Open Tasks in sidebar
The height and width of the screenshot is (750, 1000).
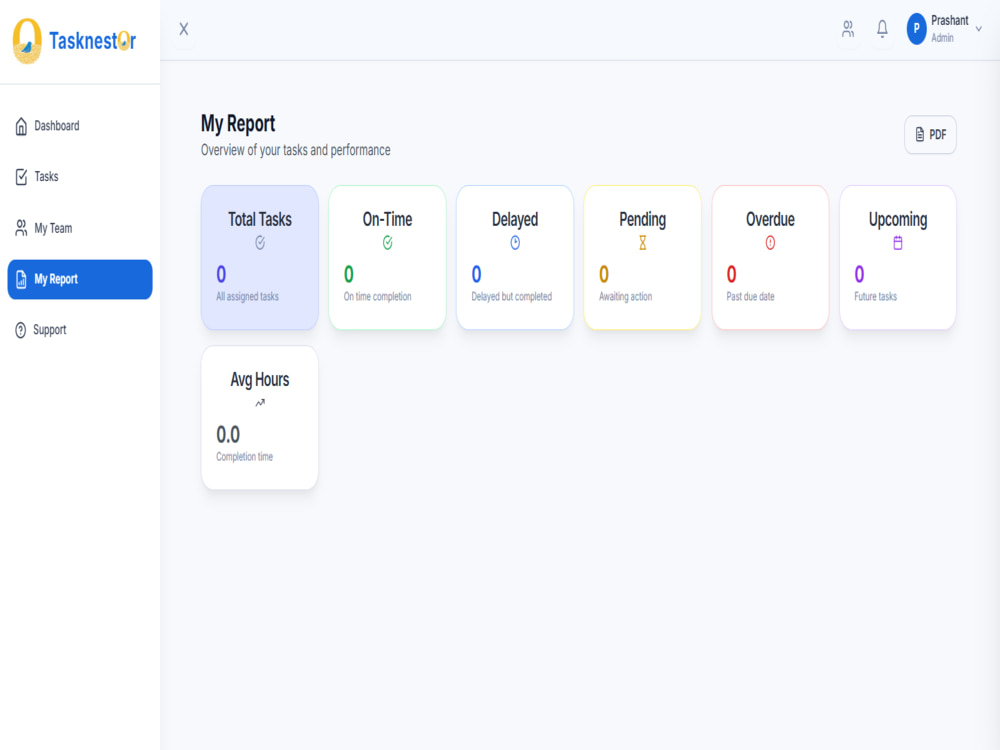[80, 177]
